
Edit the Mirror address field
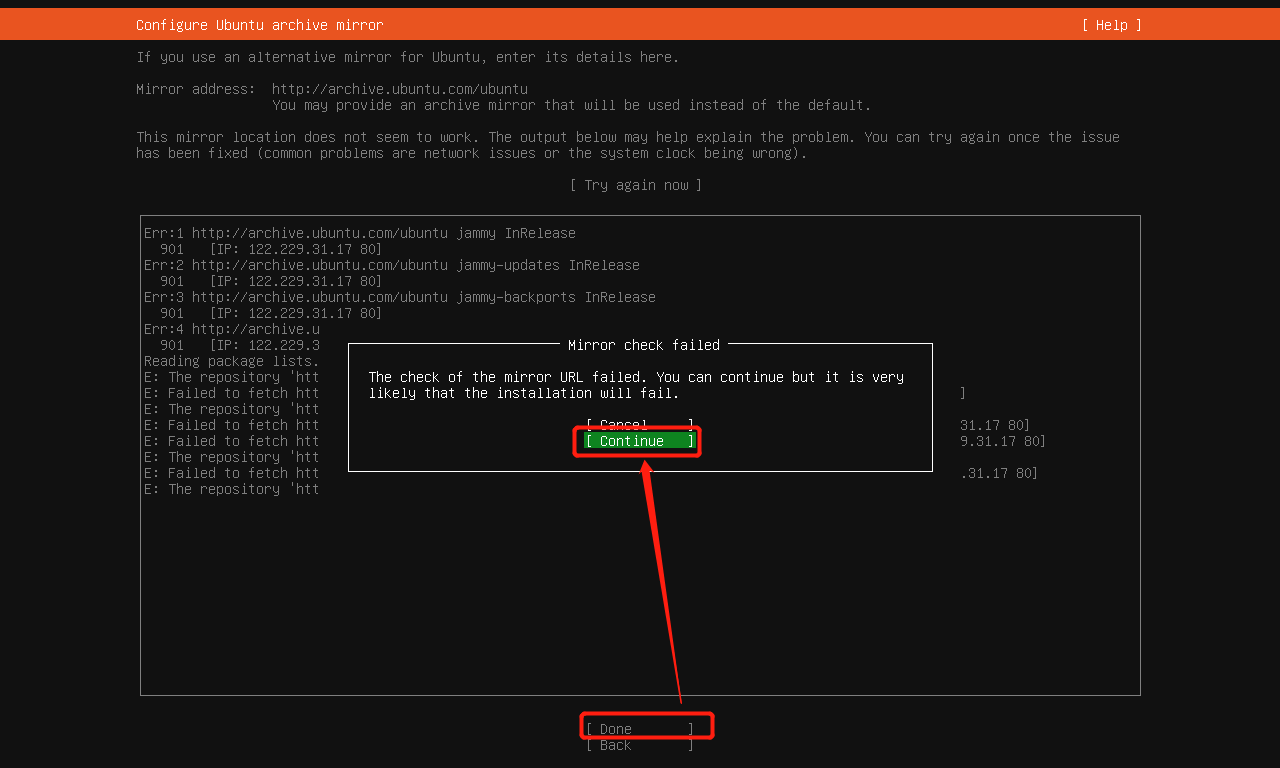pos(400,89)
